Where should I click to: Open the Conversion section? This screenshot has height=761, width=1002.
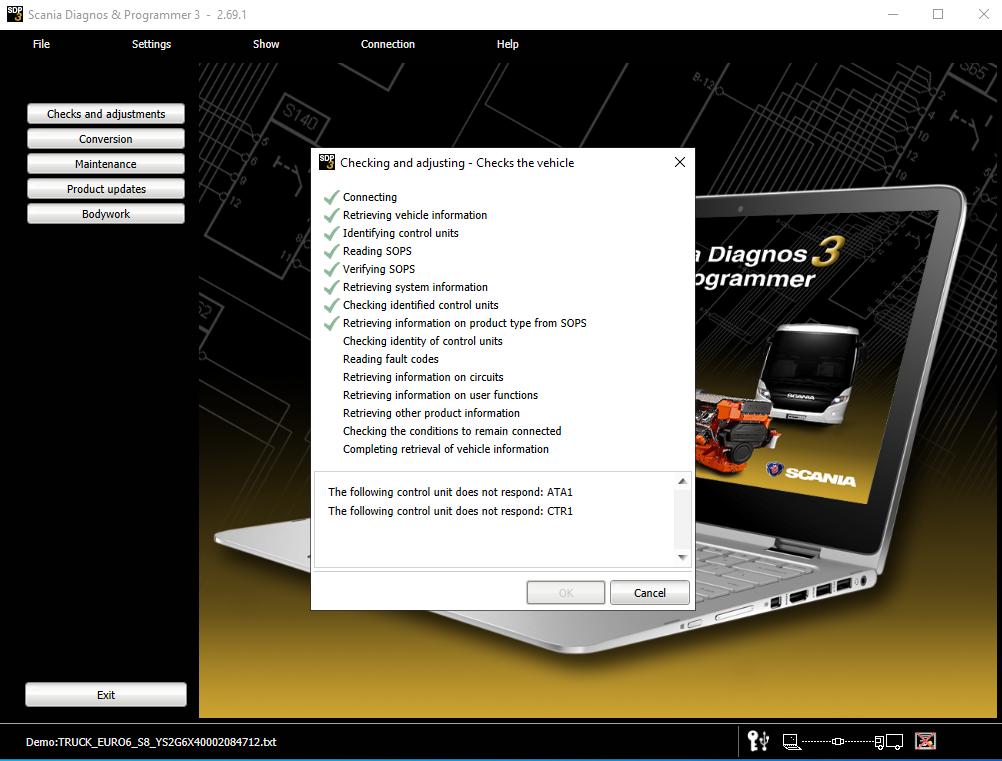[x=105, y=138]
